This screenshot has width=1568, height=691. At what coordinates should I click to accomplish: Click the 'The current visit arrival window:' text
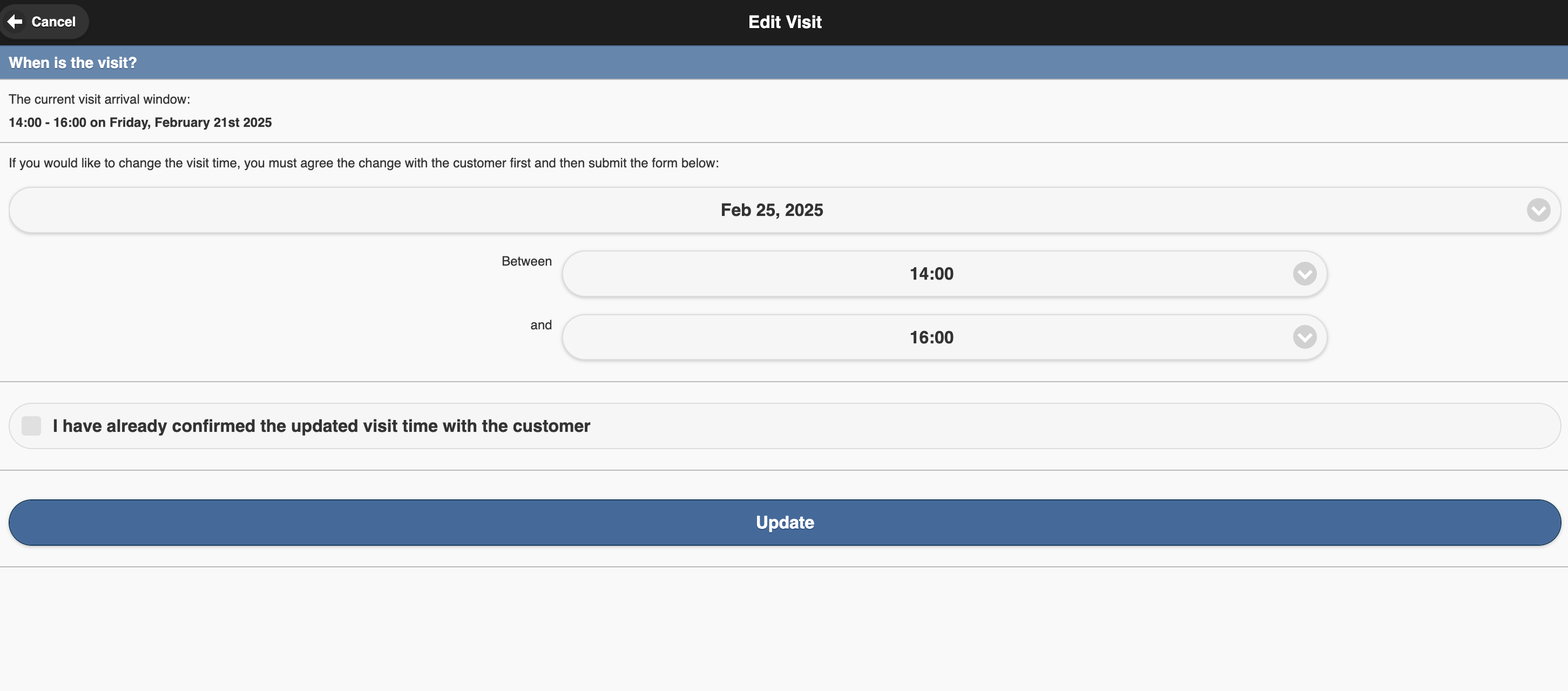pos(99,99)
